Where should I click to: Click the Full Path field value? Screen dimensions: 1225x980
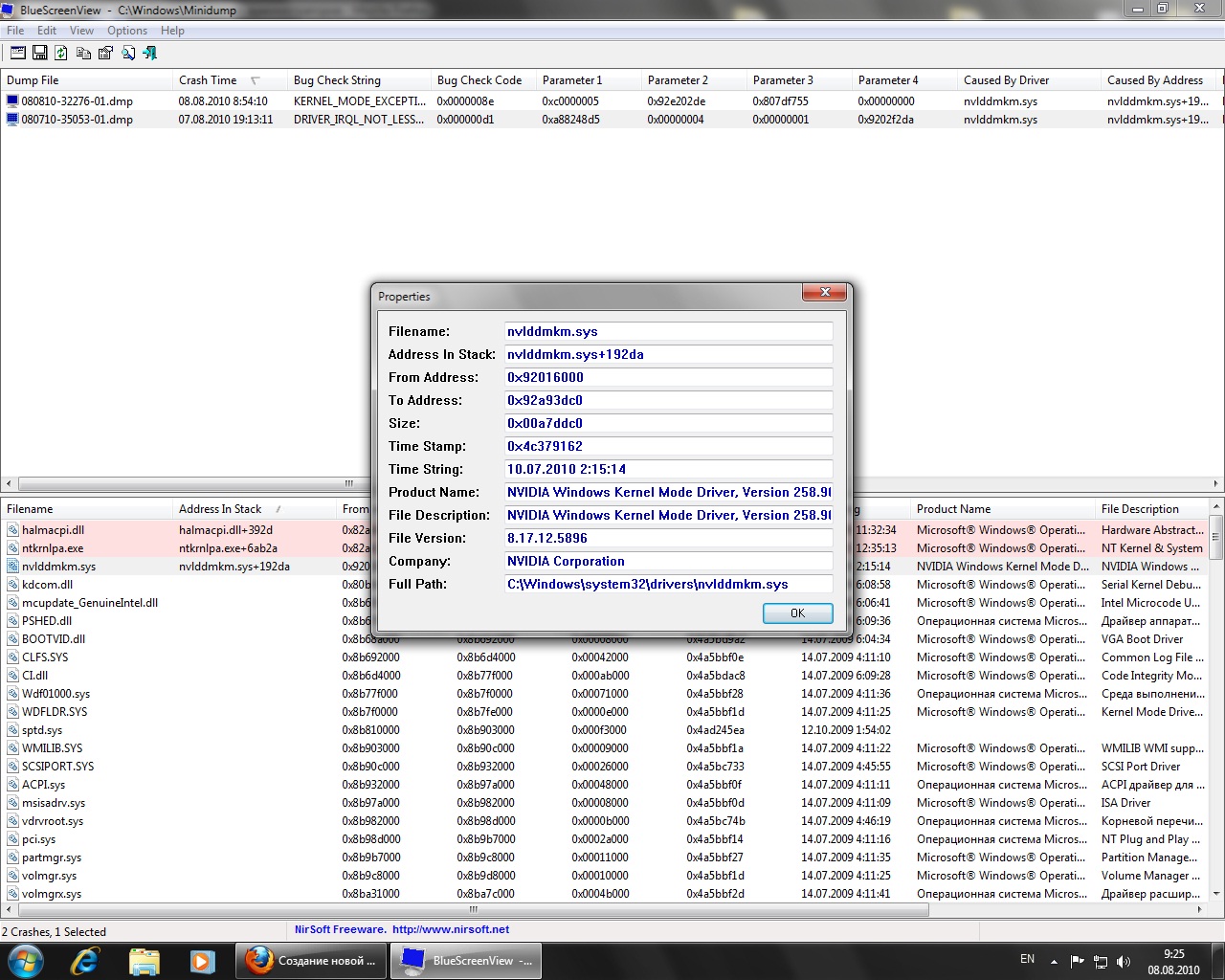tap(669, 584)
